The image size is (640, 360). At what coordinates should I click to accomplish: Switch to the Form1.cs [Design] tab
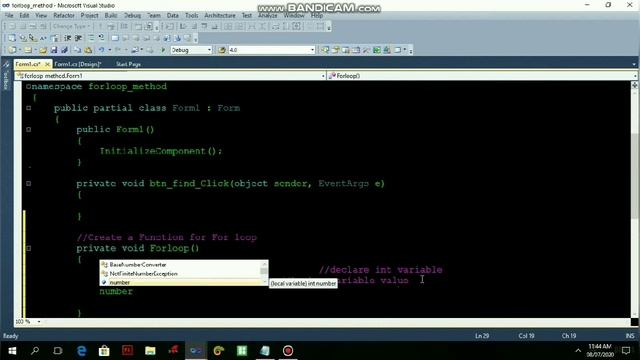pyautogui.click(x=77, y=64)
